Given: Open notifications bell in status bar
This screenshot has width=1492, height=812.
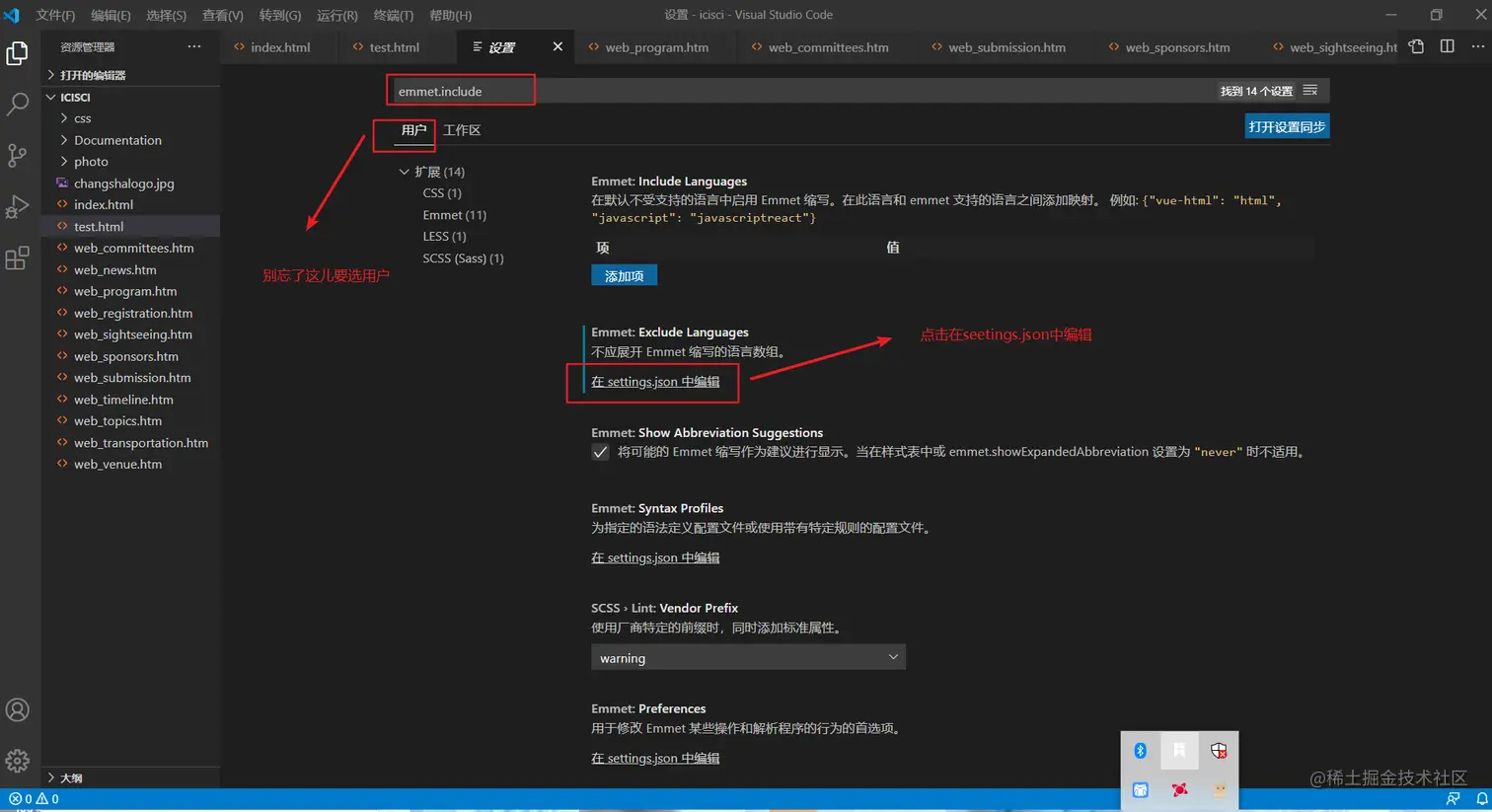Looking at the screenshot, I should click(1481, 799).
